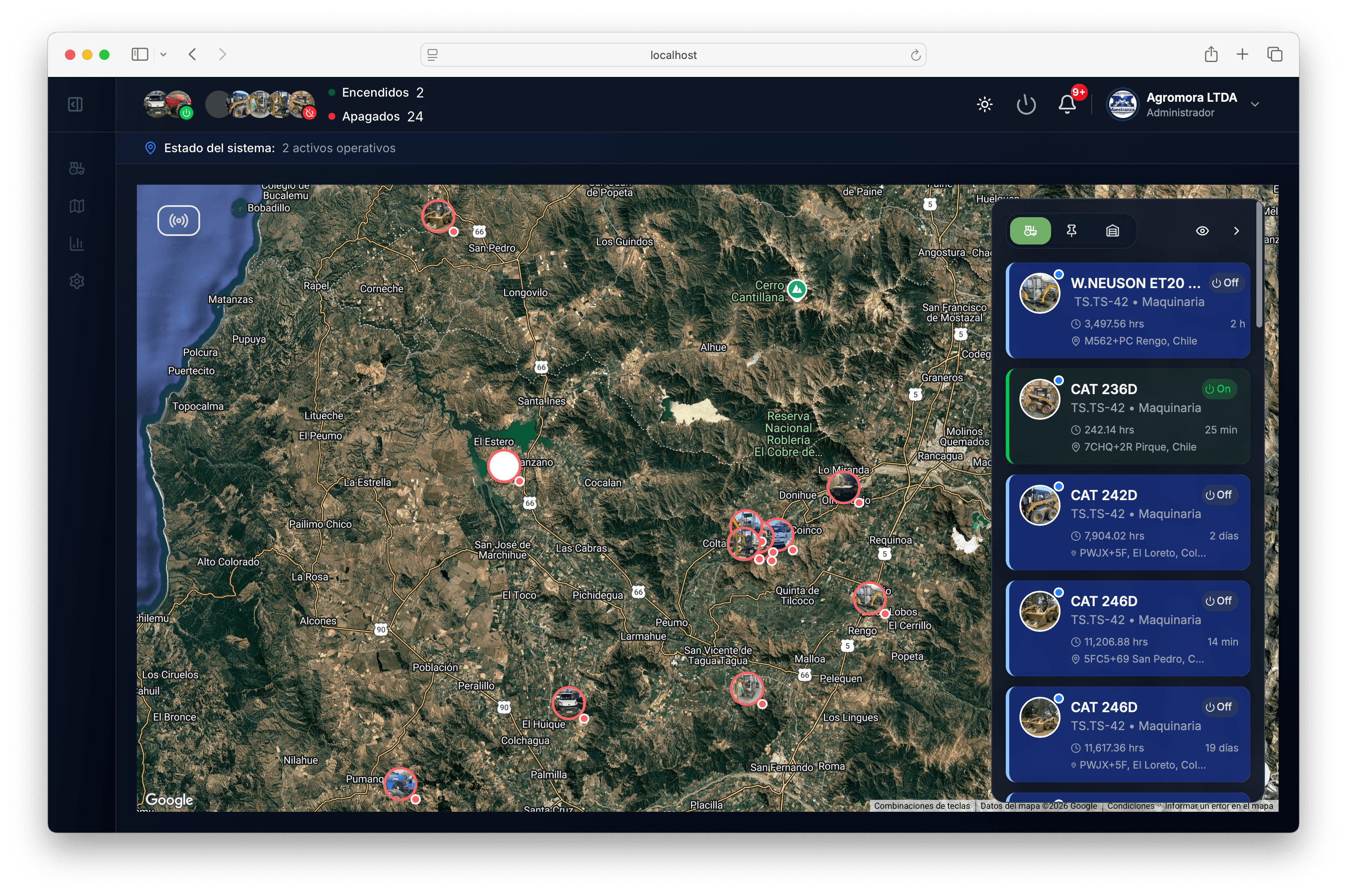
Task: Toggle map eye visibility in the asset panel
Action: click(x=1202, y=230)
